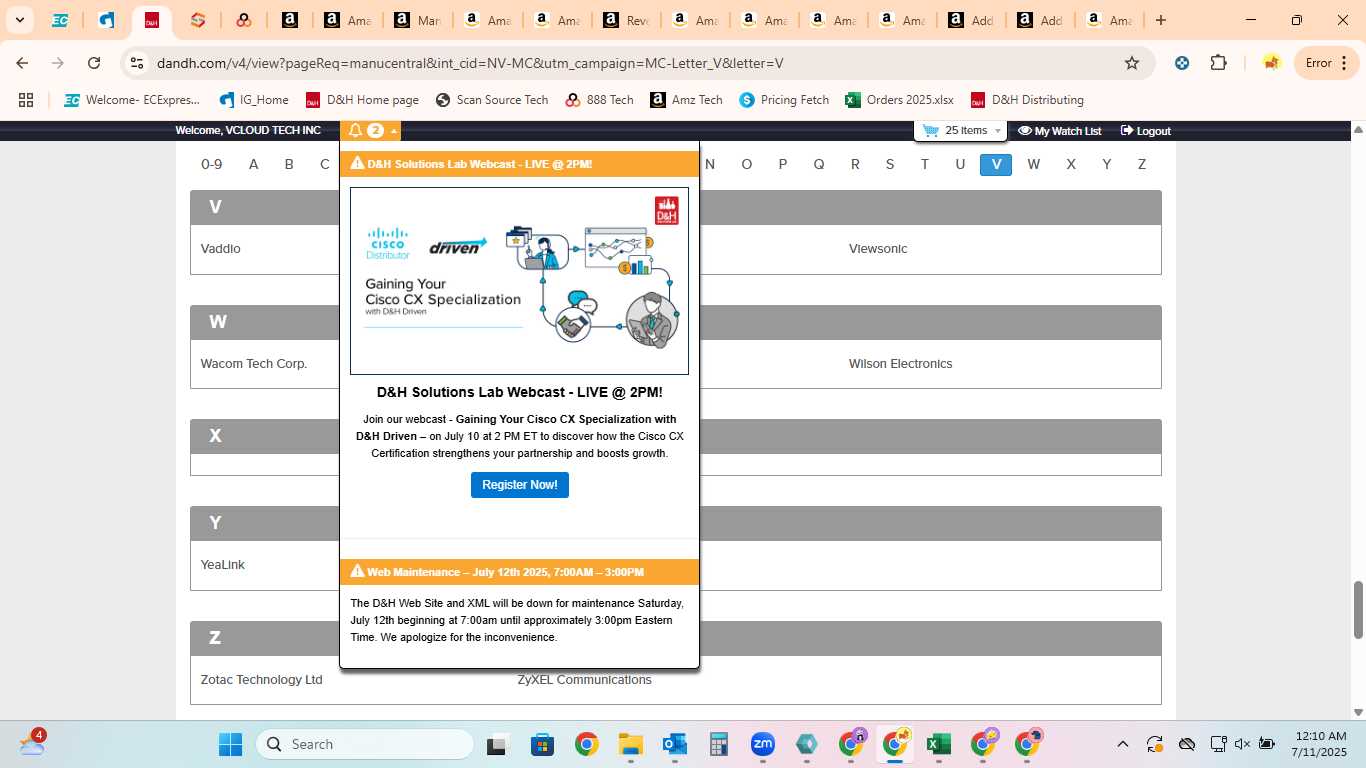Screen dimensions: 1366x768
Task: Open the Viewsonic manufacturer link
Action: click(x=878, y=249)
